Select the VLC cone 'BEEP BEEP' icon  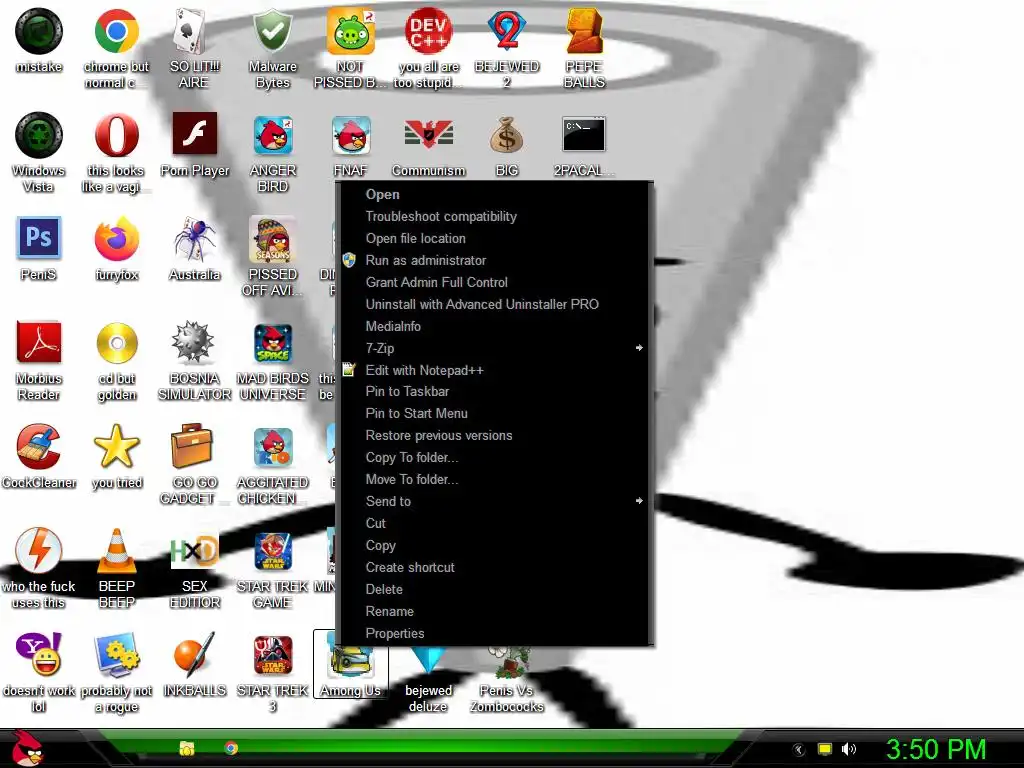pyautogui.click(x=116, y=551)
